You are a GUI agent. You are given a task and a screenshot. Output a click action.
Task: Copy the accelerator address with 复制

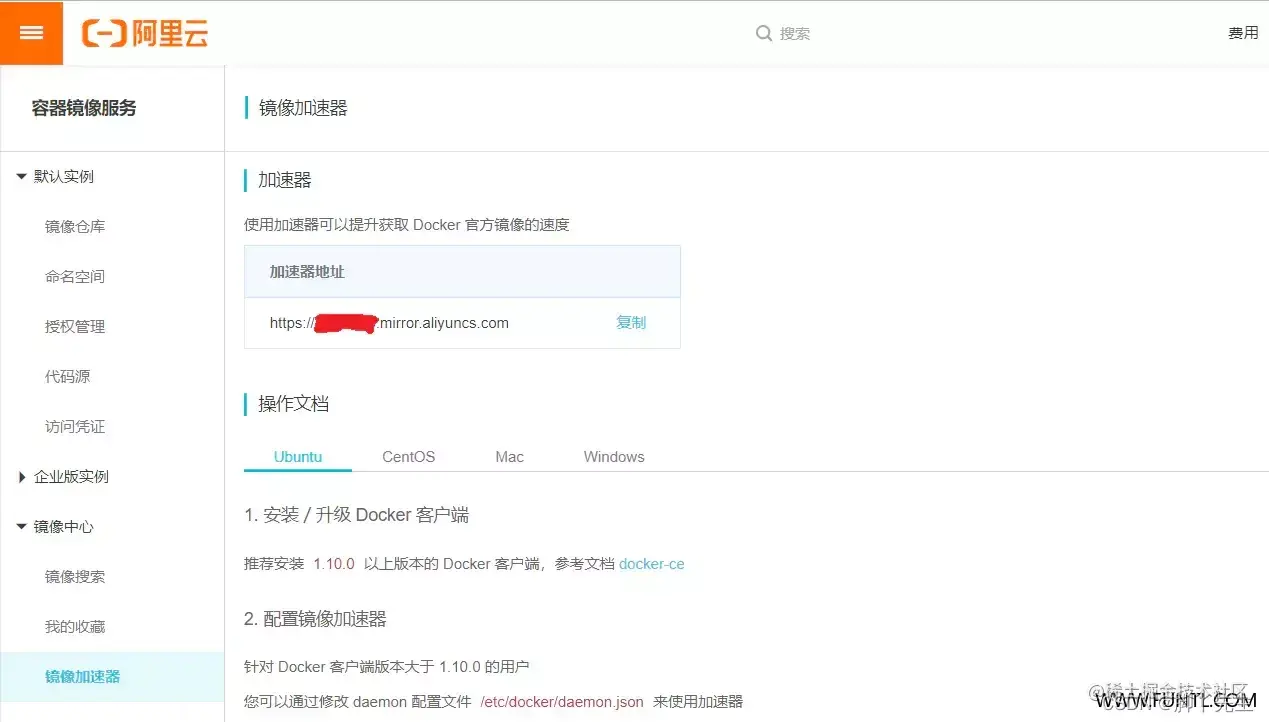[x=630, y=322]
